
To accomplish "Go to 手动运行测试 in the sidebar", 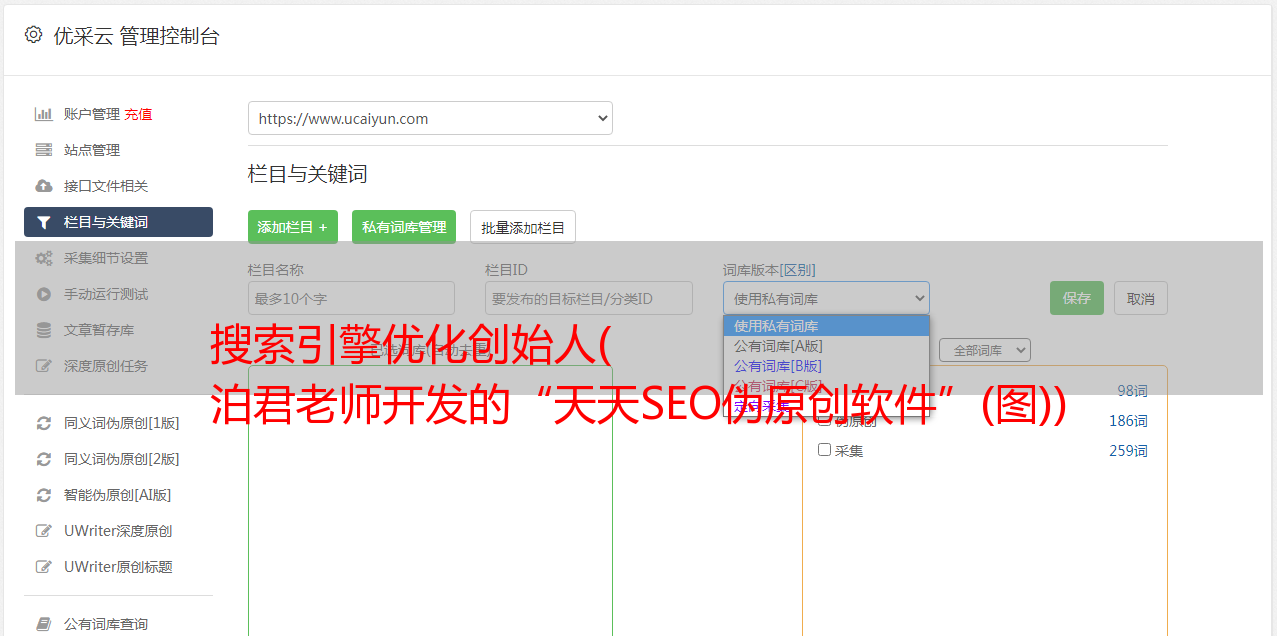I will coord(106,294).
